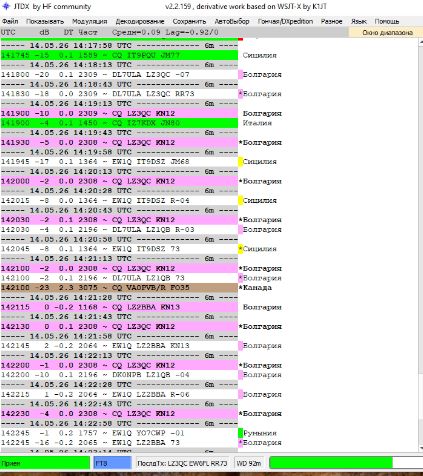Select the 141930 CQ LZ3QC KN12 line

[x=119, y=143]
